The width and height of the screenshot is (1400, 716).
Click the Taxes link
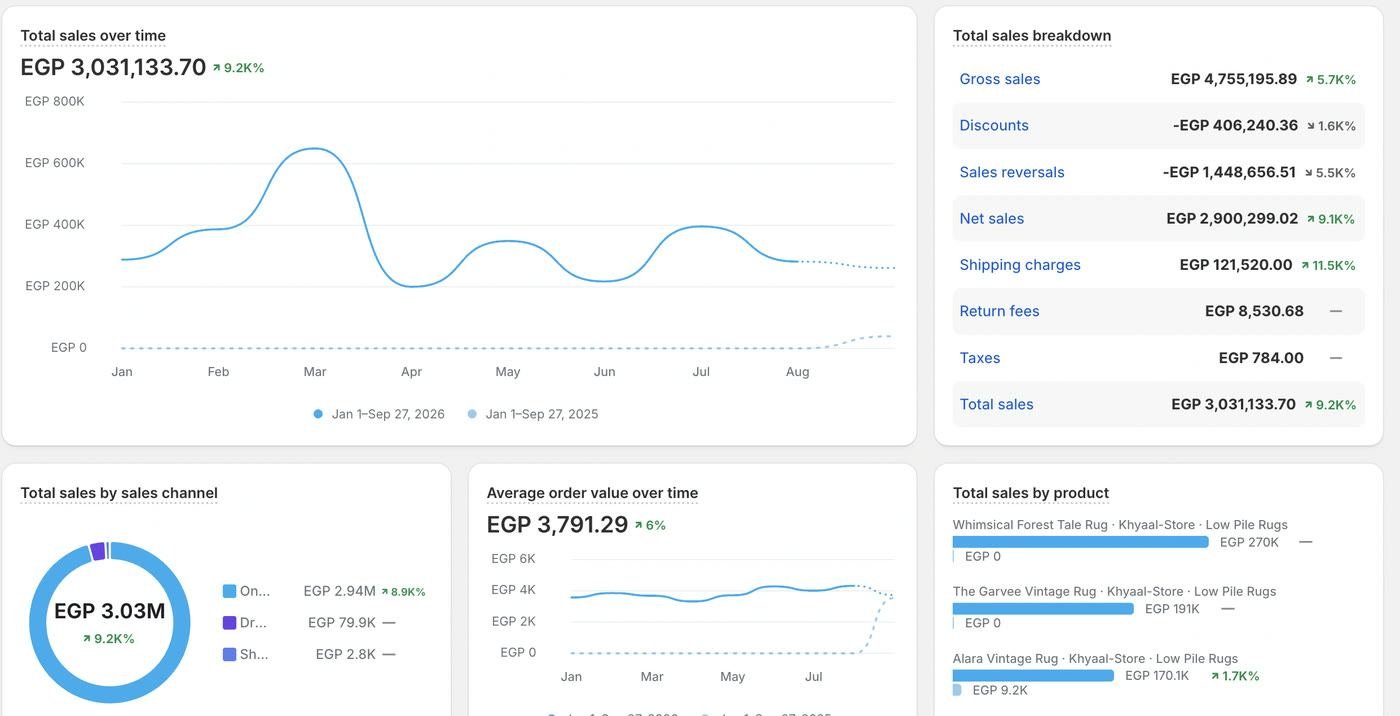tap(980, 358)
